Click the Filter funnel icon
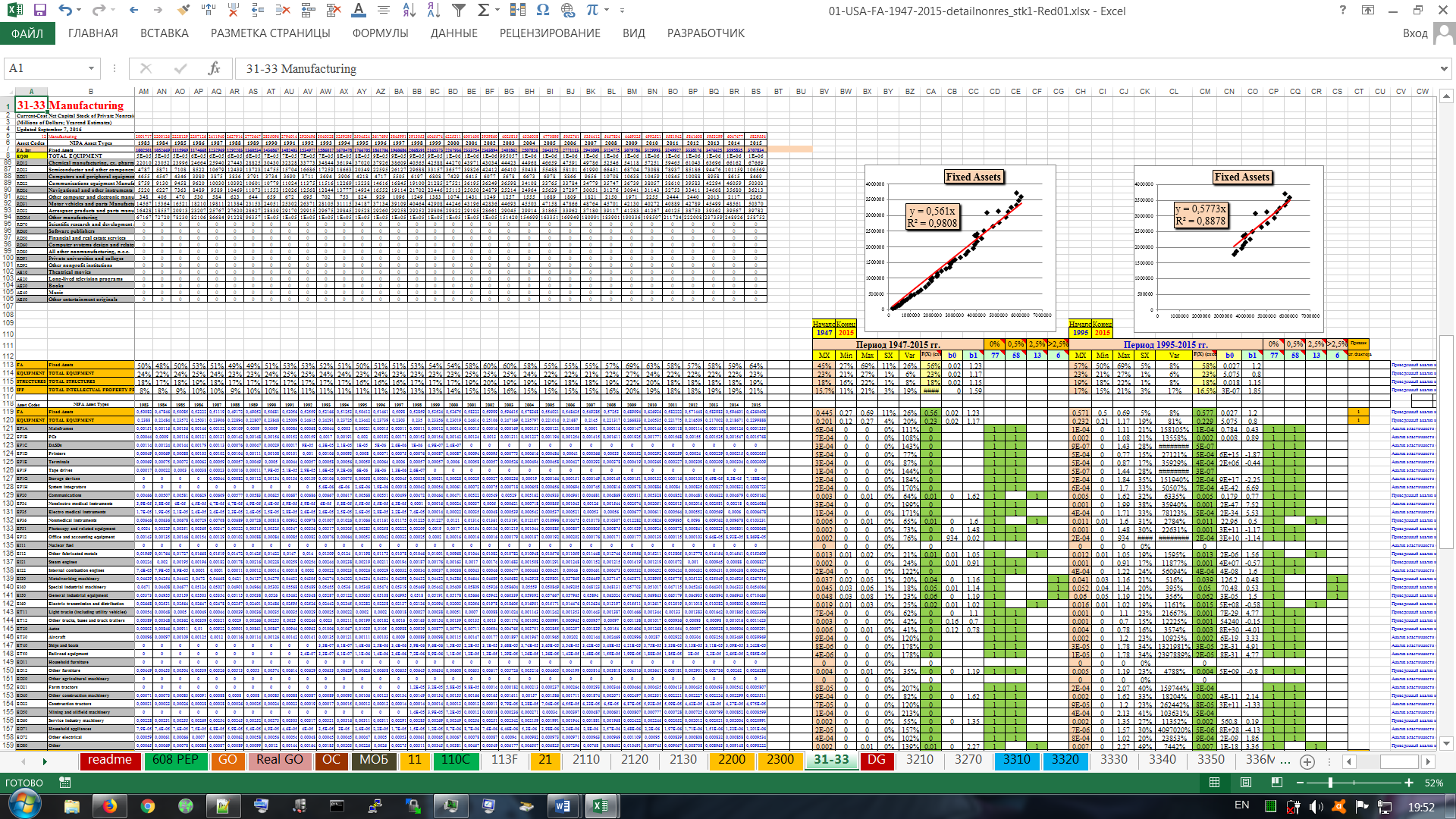The height and width of the screenshot is (819, 1456). coord(459,11)
